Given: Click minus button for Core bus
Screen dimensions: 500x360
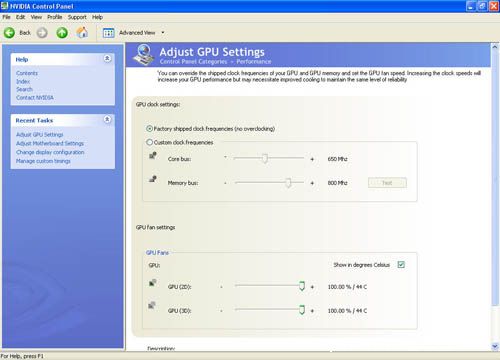Looking at the screenshot, I should point(225,157).
